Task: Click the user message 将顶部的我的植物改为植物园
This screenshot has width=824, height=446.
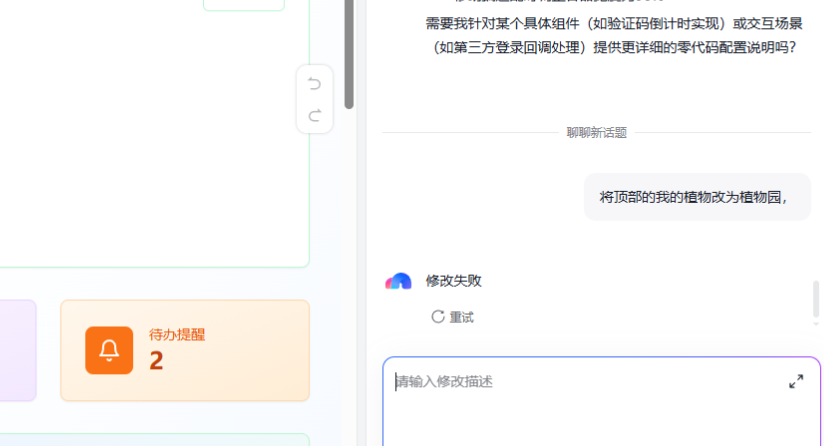Action: click(x=694, y=197)
